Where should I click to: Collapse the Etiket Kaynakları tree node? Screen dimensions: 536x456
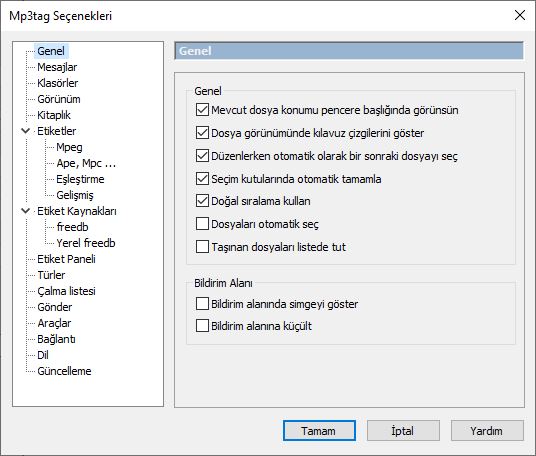[26, 211]
